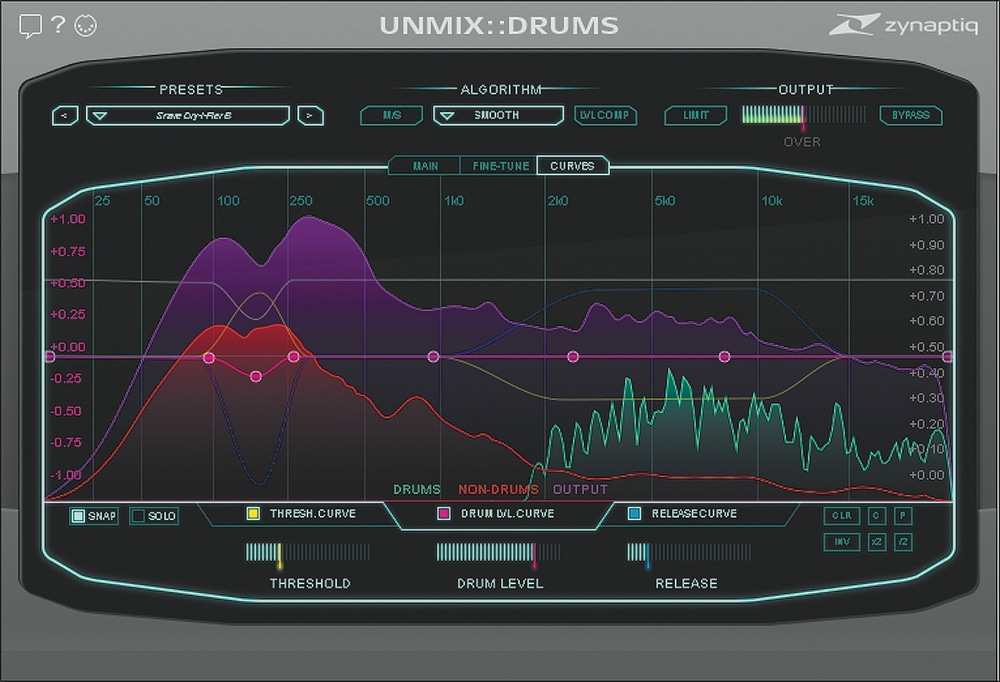Click the '+0.30' scale value
The height and width of the screenshot is (682, 1000).
point(927,398)
